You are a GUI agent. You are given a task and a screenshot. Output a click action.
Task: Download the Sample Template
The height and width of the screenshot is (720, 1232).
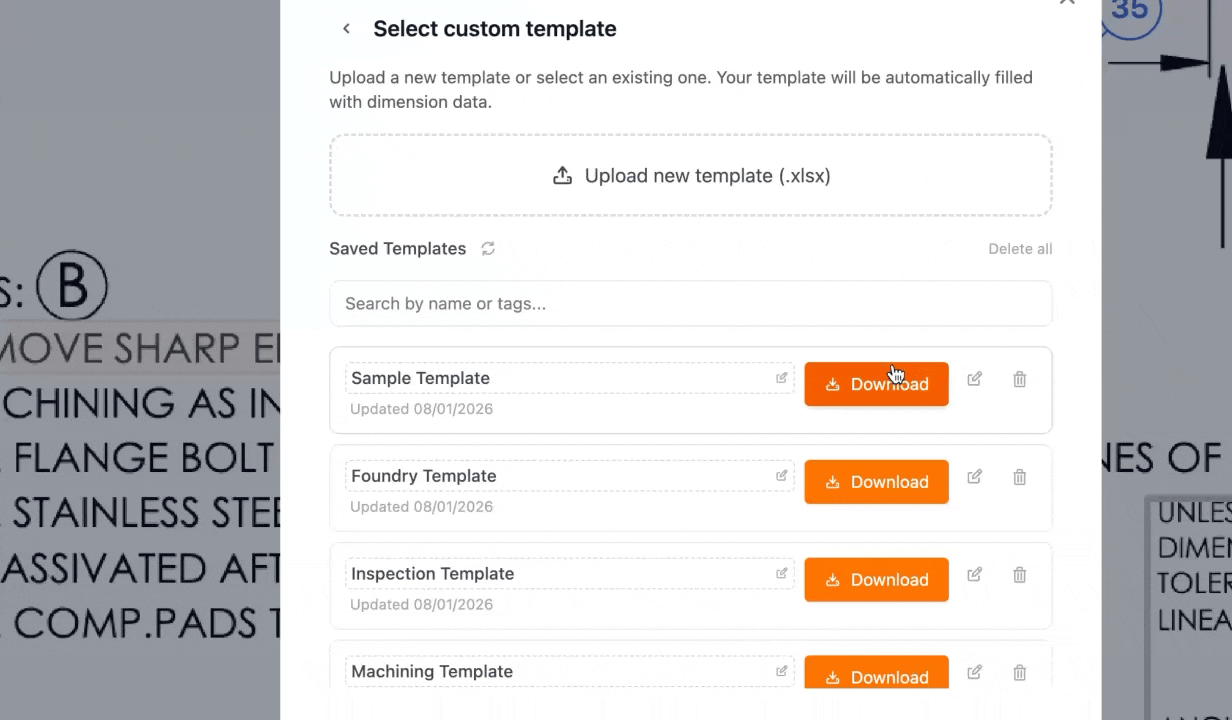coord(876,384)
